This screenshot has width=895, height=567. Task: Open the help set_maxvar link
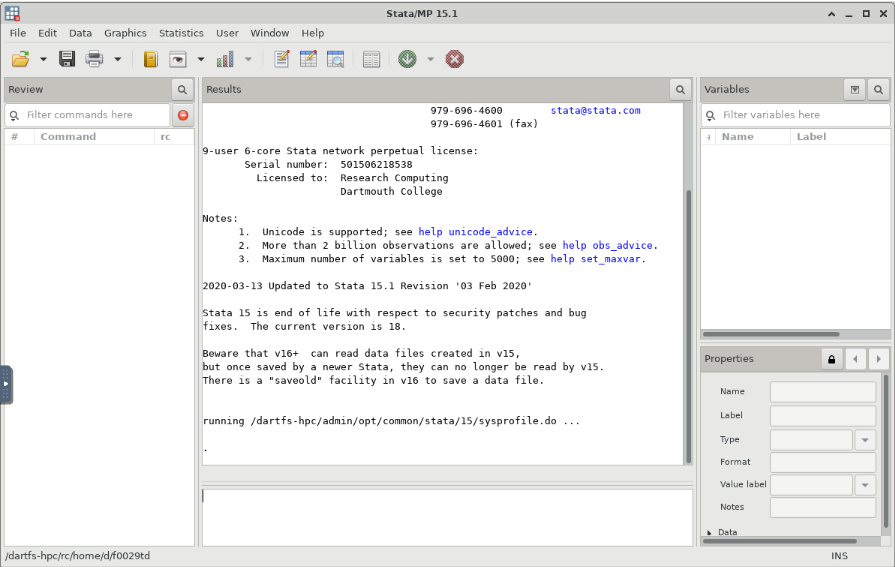pyautogui.click(x=595, y=259)
